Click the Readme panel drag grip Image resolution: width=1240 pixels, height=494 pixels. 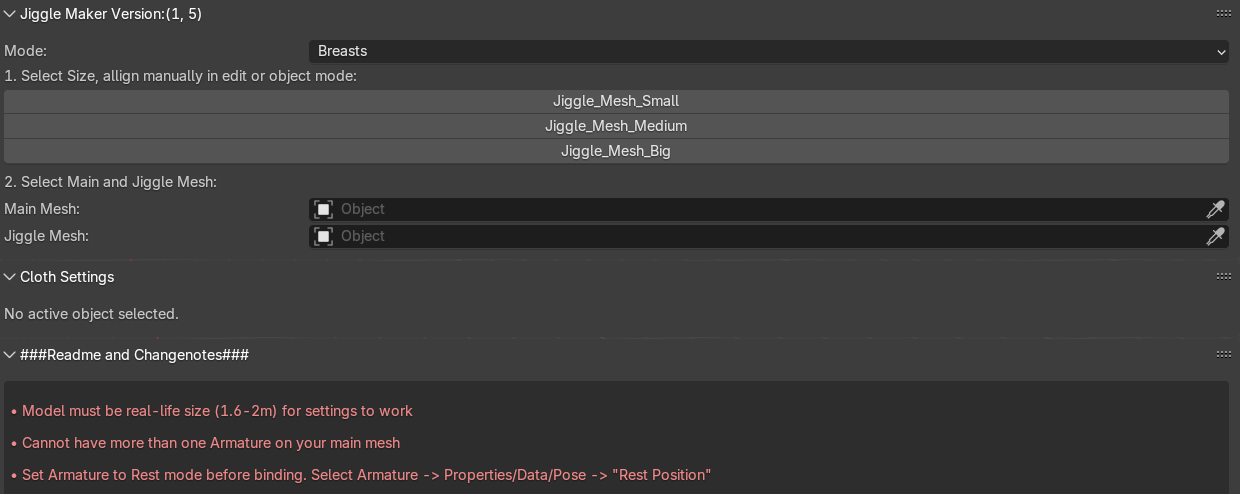tap(1223, 355)
